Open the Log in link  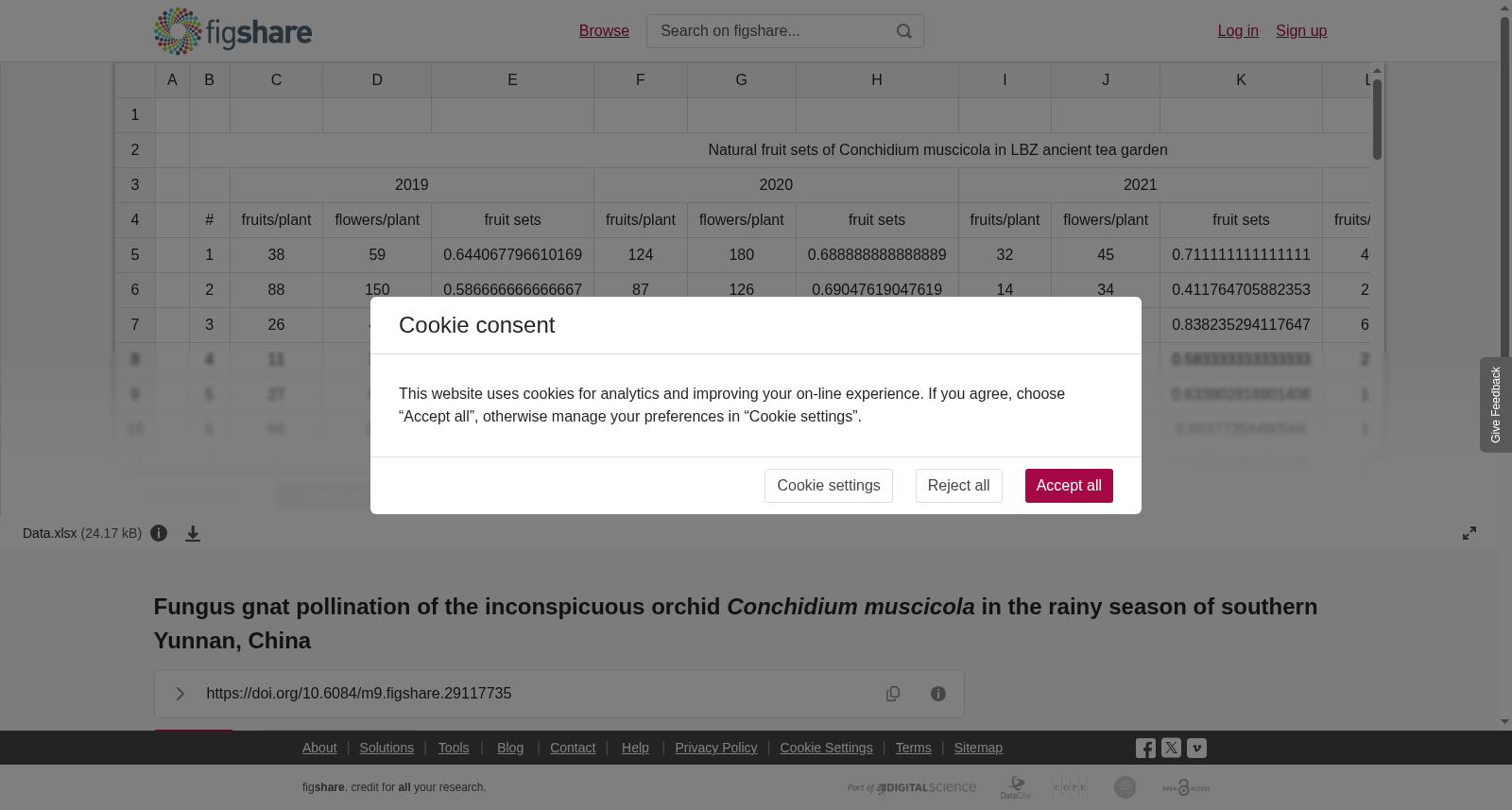click(1238, 31)
